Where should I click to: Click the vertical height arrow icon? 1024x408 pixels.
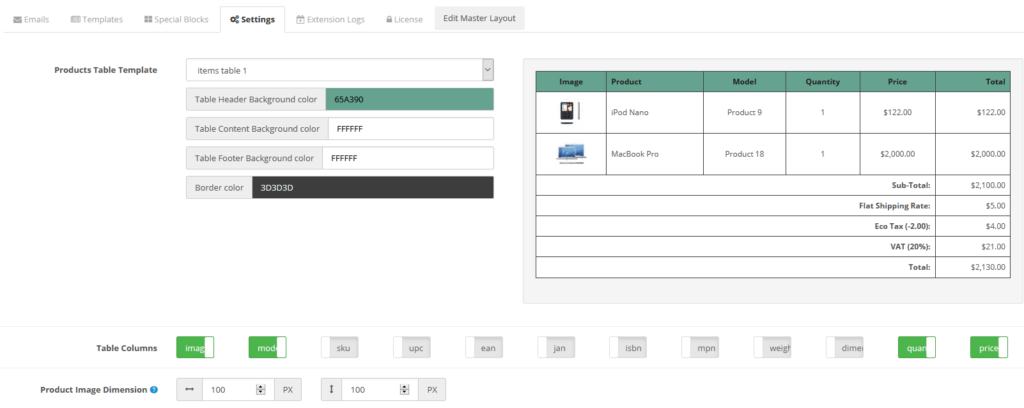pyautogui.click(x=331, y=390)
